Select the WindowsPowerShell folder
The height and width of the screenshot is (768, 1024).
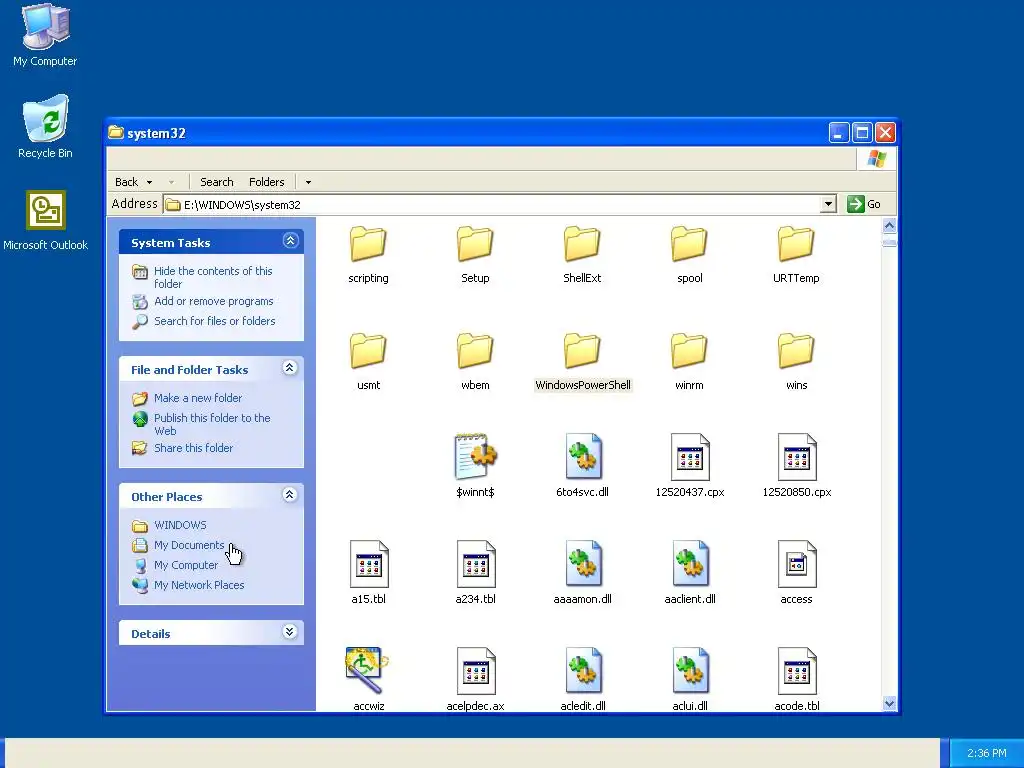pos(583,362)
